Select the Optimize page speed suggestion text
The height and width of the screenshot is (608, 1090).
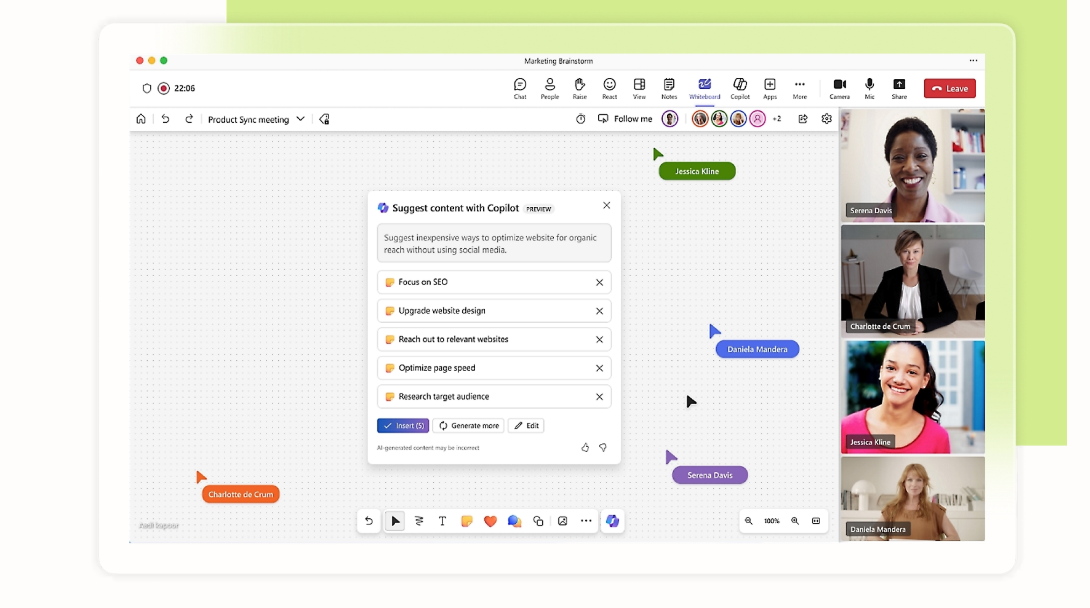click(437, 368)
